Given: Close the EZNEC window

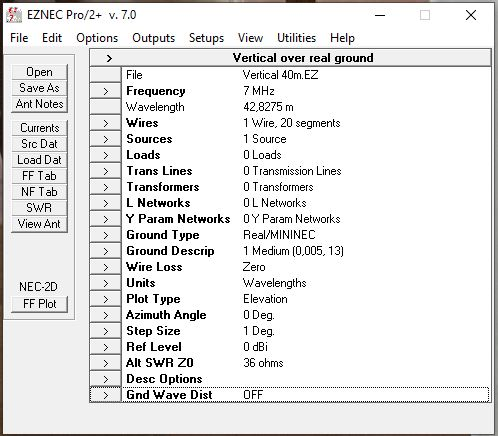Looking at the screenshot, I should (471, 15).
